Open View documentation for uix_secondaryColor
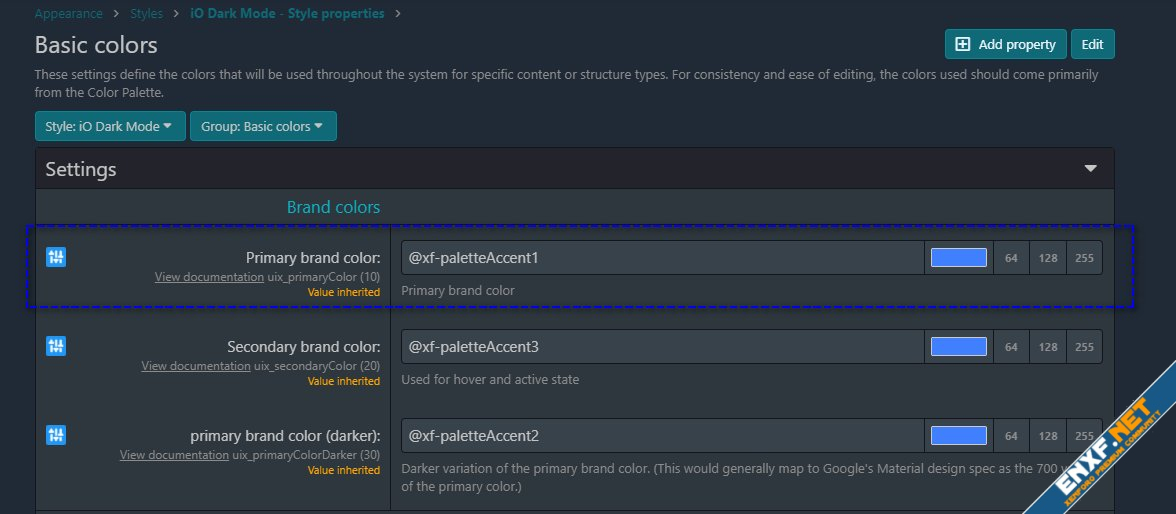1176x514 pixels. pos(196,366)
